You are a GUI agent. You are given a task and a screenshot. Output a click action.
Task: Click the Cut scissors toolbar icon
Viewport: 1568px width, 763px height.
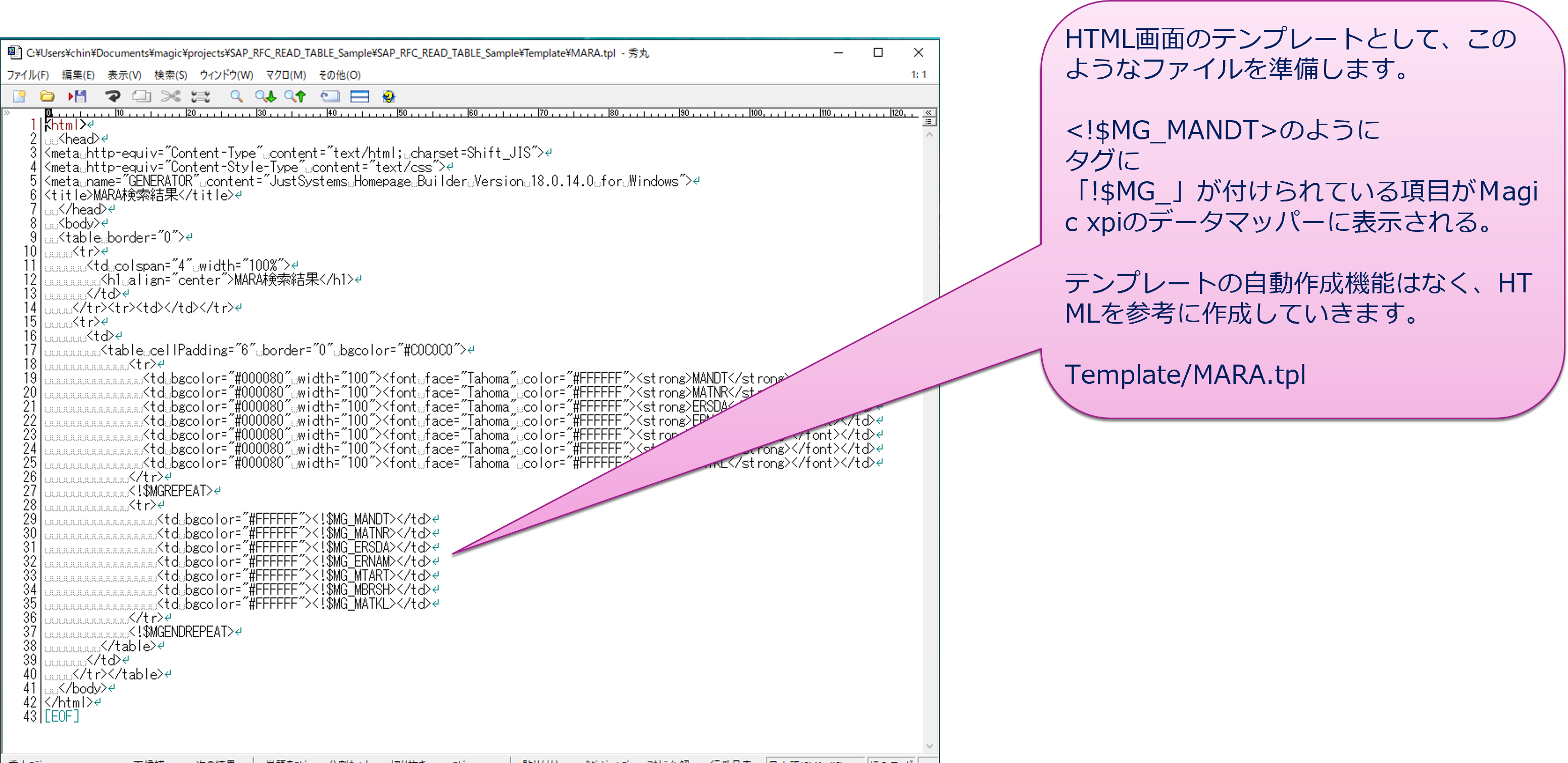(x=171, y=96)
